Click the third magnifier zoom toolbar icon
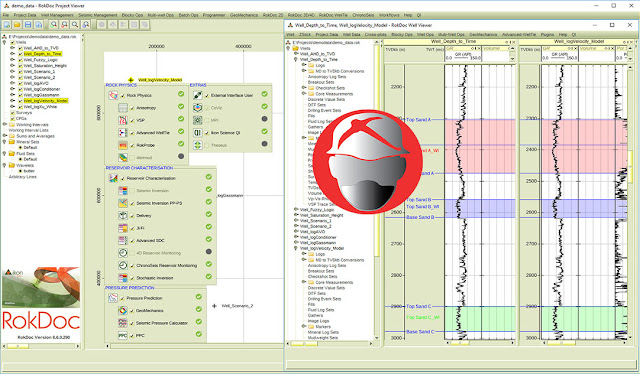Screen dimensions: 640x374 (x=75, y=24)
